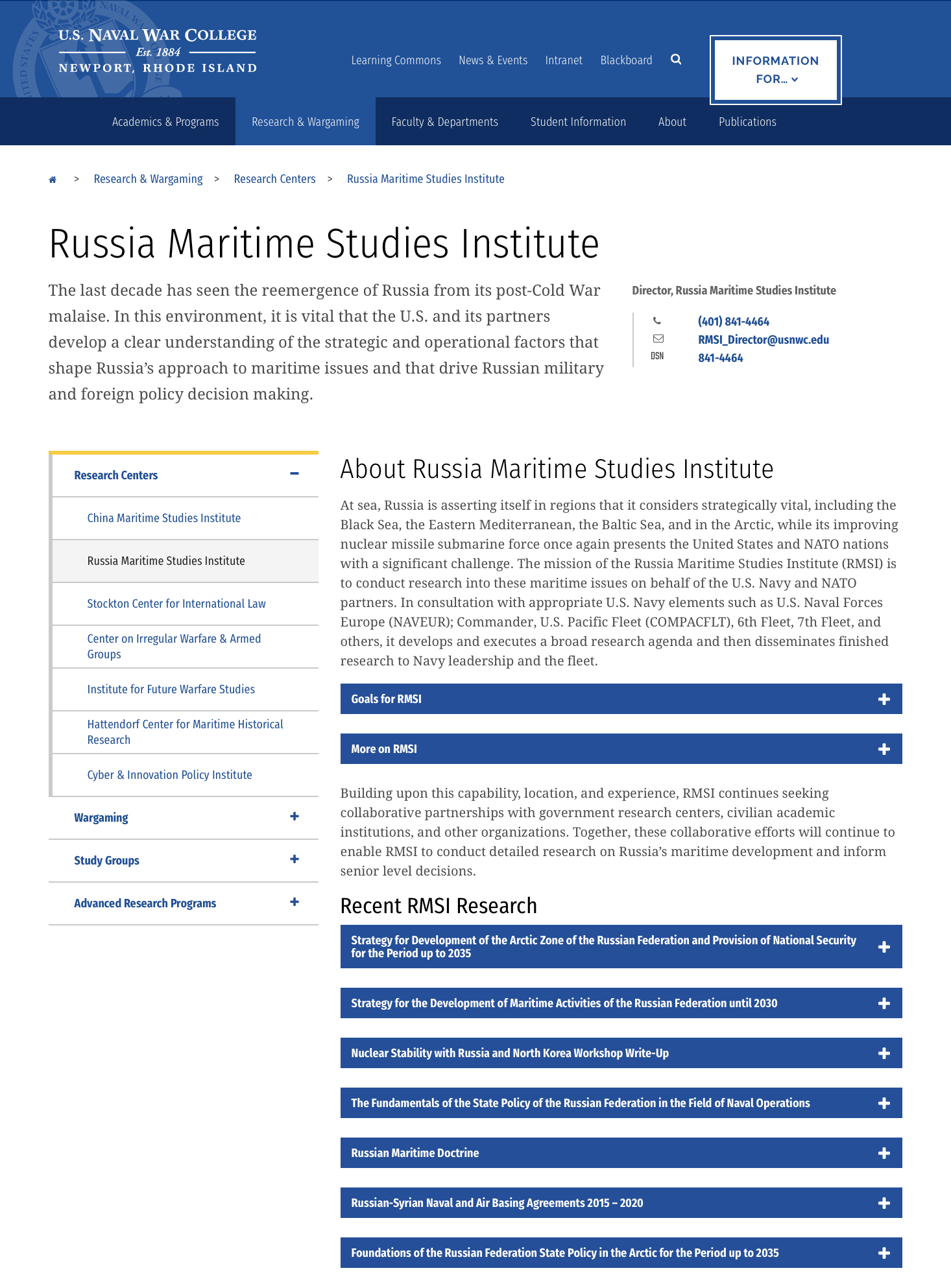Click Russia Maritime Studies Institute breadcrumb link
Image resolution: width=951 pixels, height=1288 pixels.
coord(426,179)
